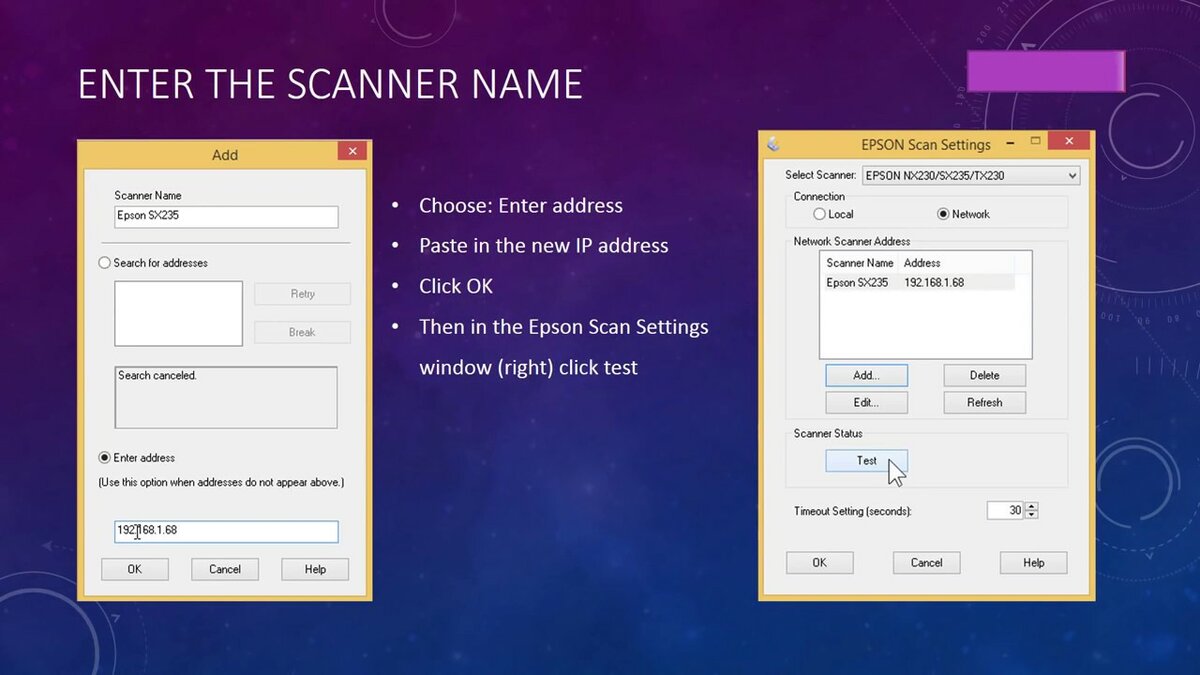Decrease the Timeout Setting with down arrow
This screenshot has height=675, width=1200.
pyautogui.click(x=1032, y=515)
